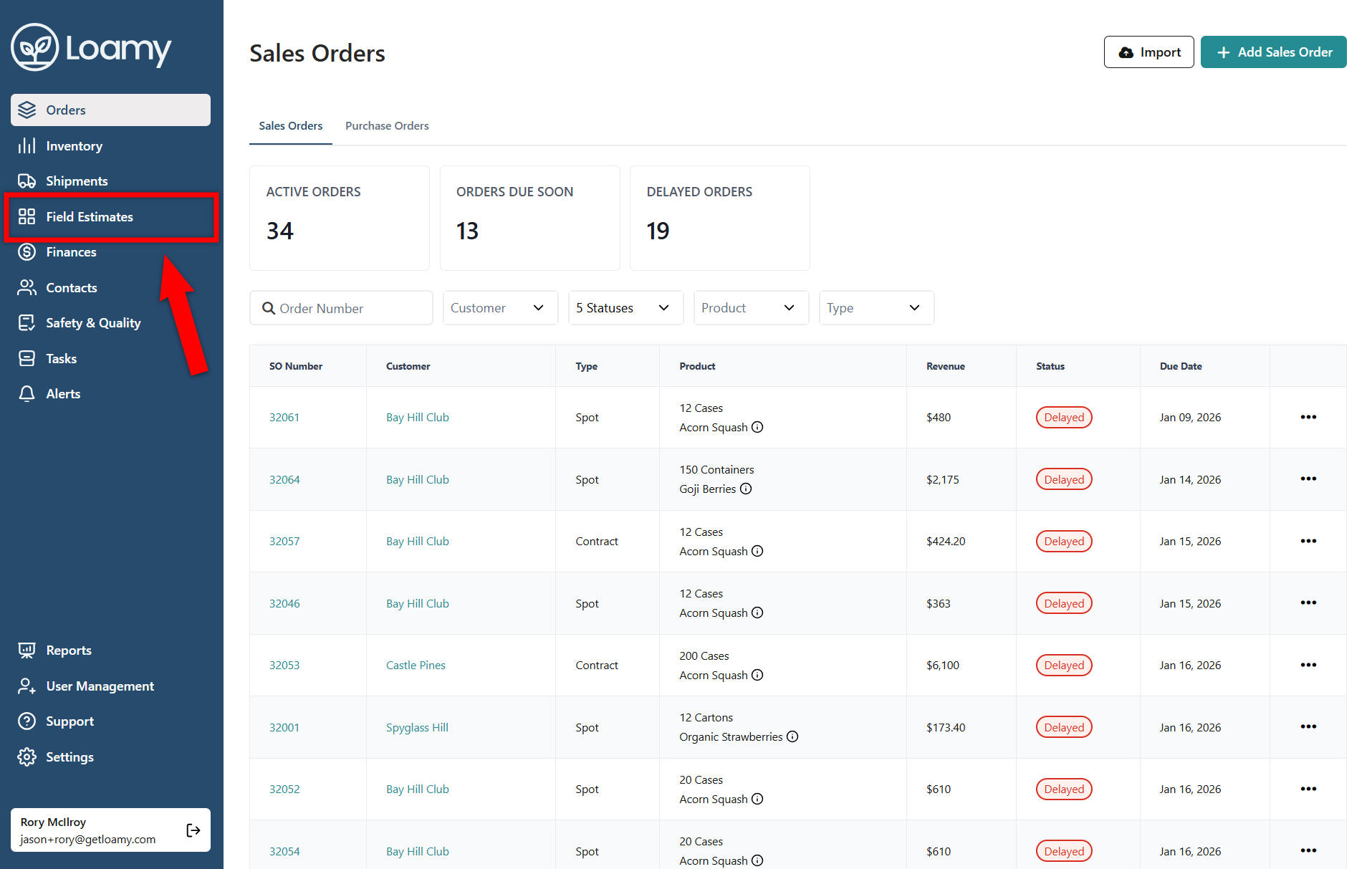1372x869 pixels.
Task: Open the Alerts bell in sidebar
Action: point(27,393)
